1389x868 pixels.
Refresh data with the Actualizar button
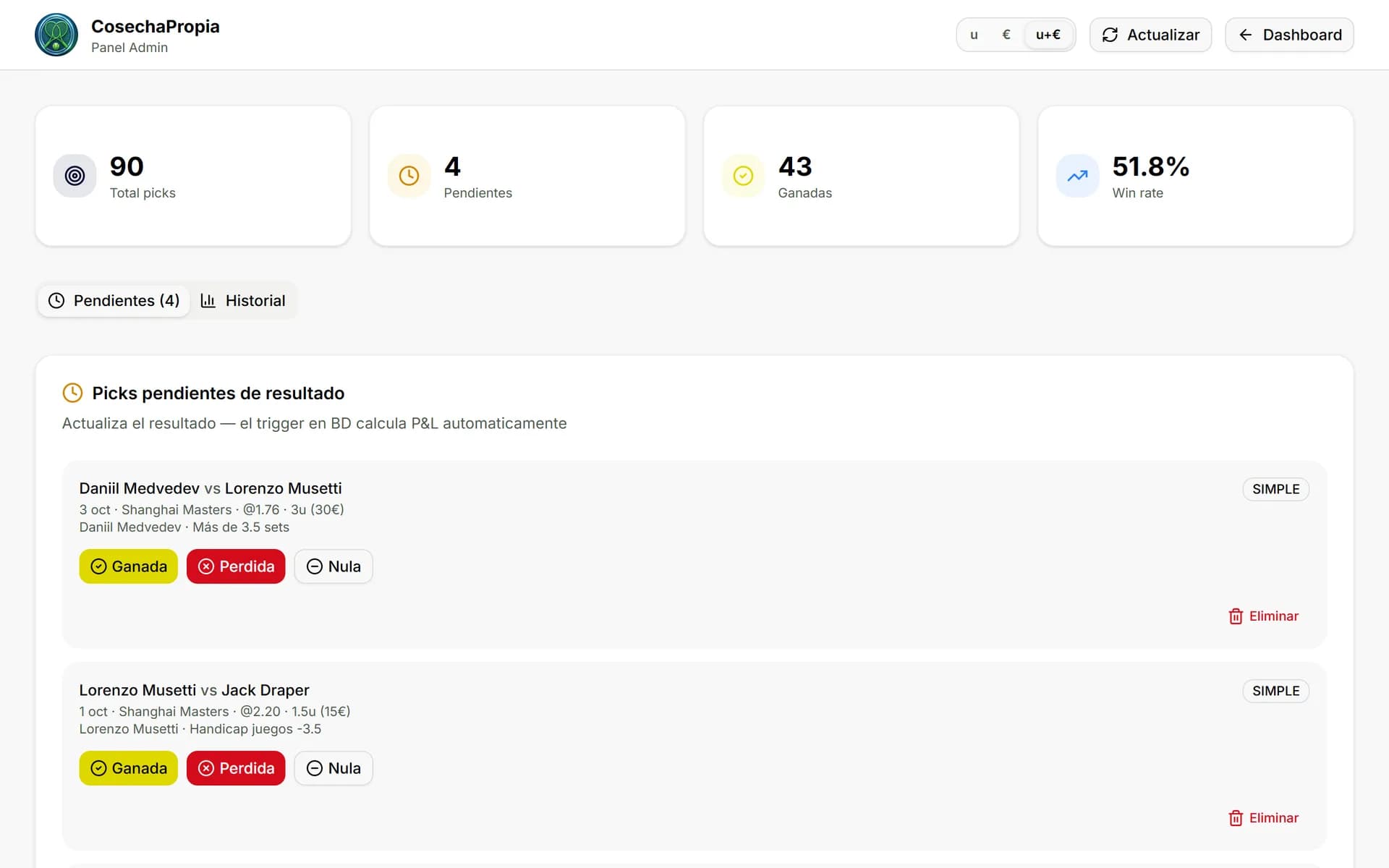pos(1150,35)
